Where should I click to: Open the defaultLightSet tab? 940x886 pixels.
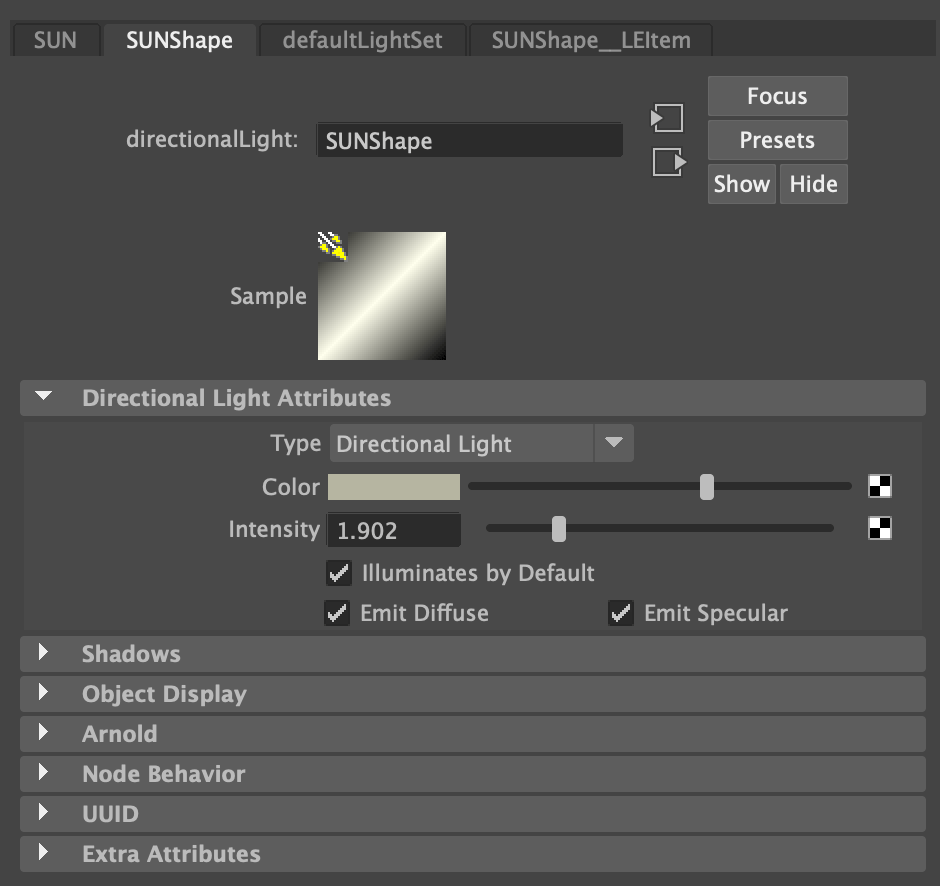361,41
